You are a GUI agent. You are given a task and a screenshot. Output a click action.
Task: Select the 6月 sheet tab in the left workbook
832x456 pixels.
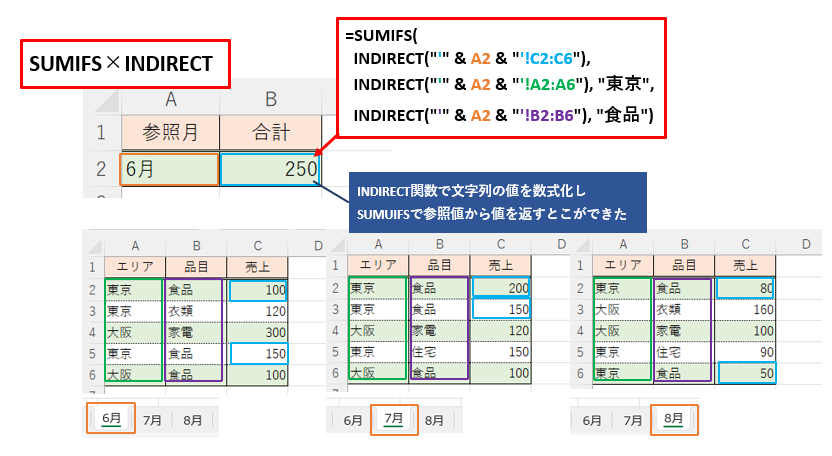[x=111, y=418]
